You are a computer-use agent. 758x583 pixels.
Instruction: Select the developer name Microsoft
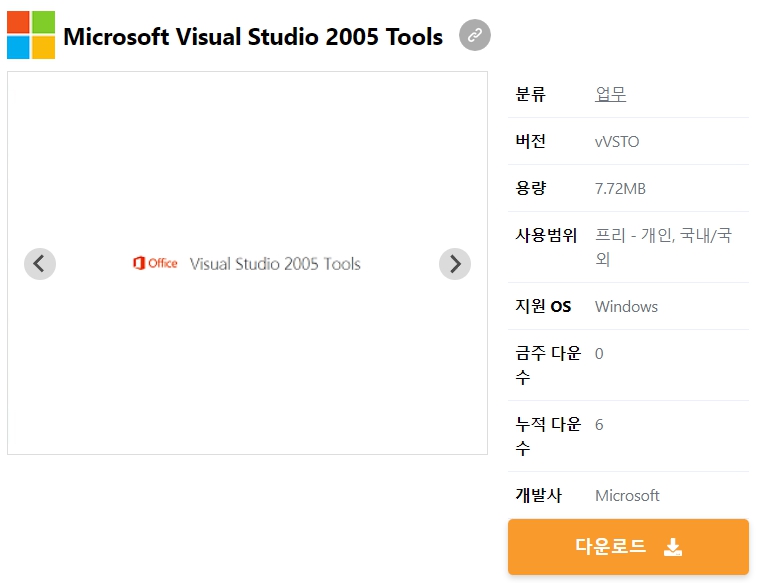[x=627, y=496]
